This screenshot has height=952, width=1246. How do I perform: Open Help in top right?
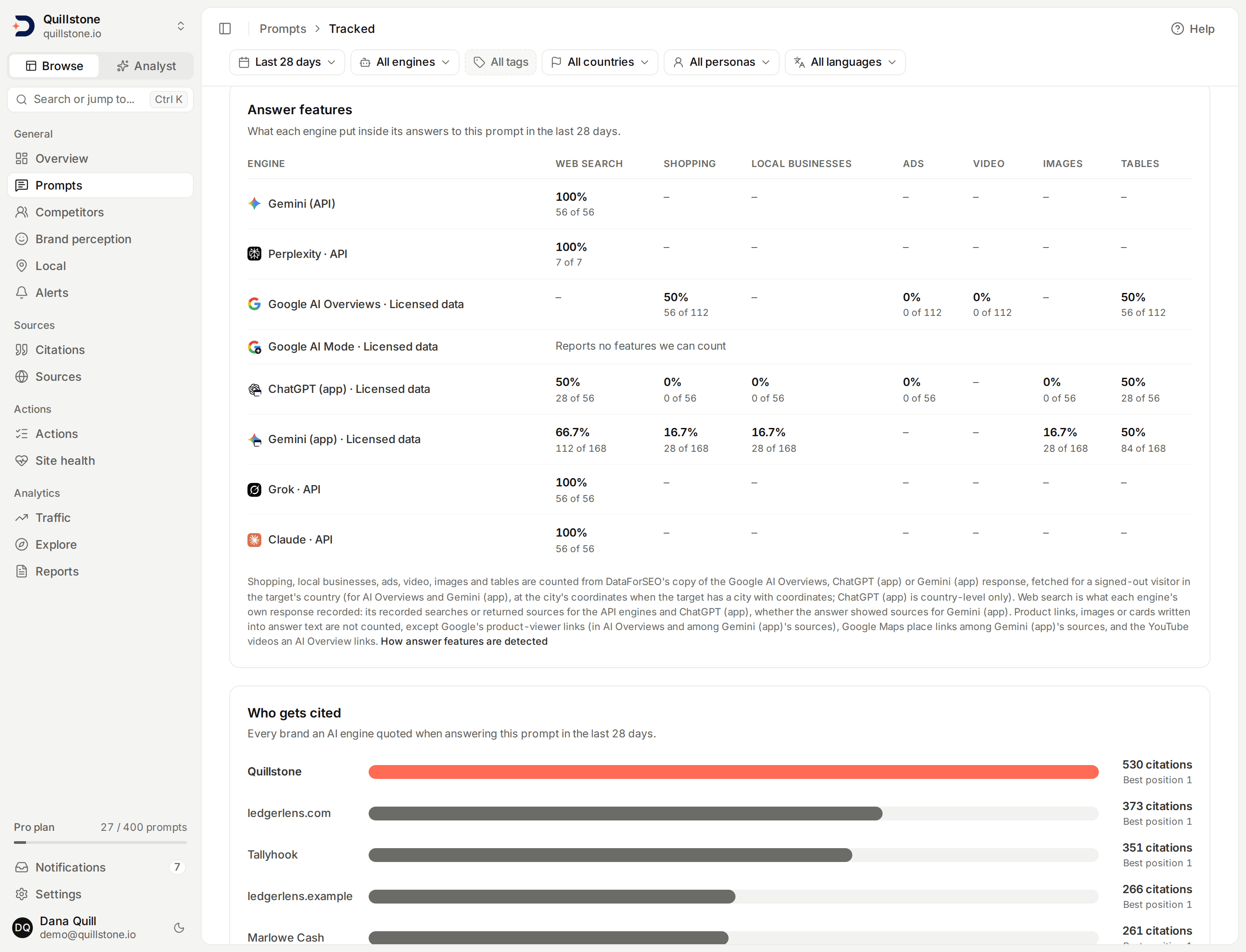[1193, 29]
